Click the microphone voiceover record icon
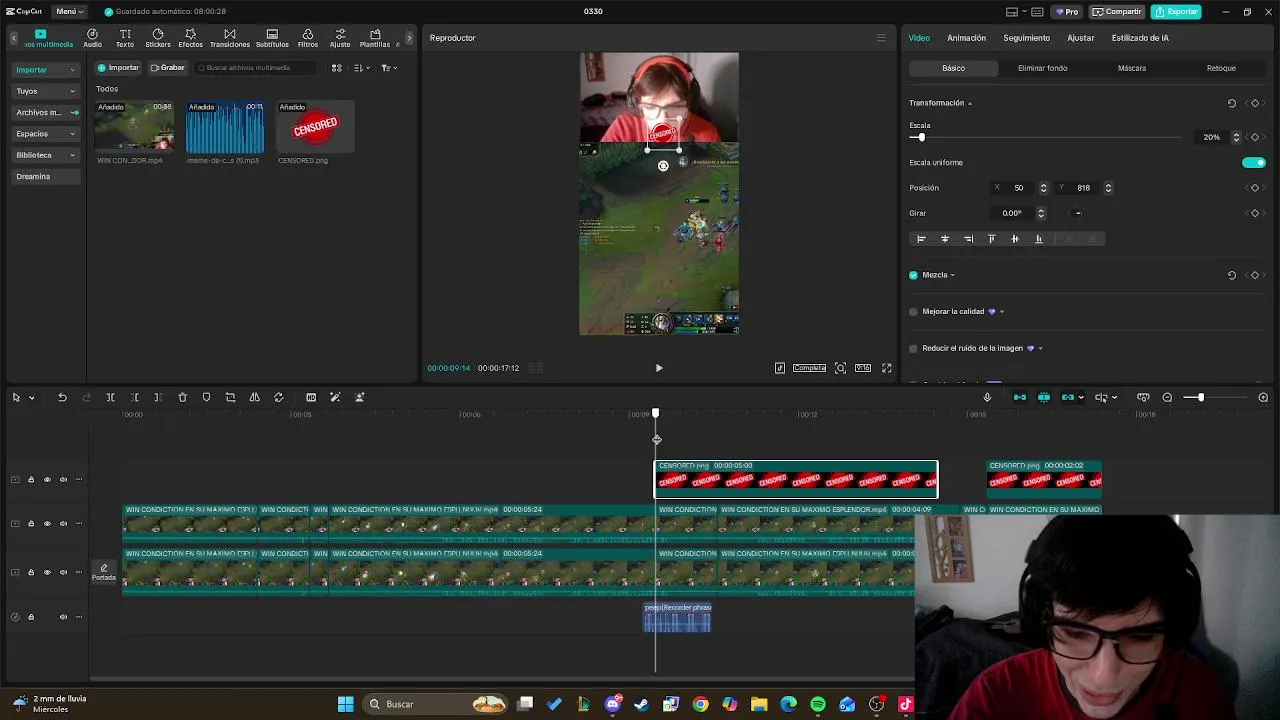Screen dimensions: 1280x720 [x=987, y=397]
